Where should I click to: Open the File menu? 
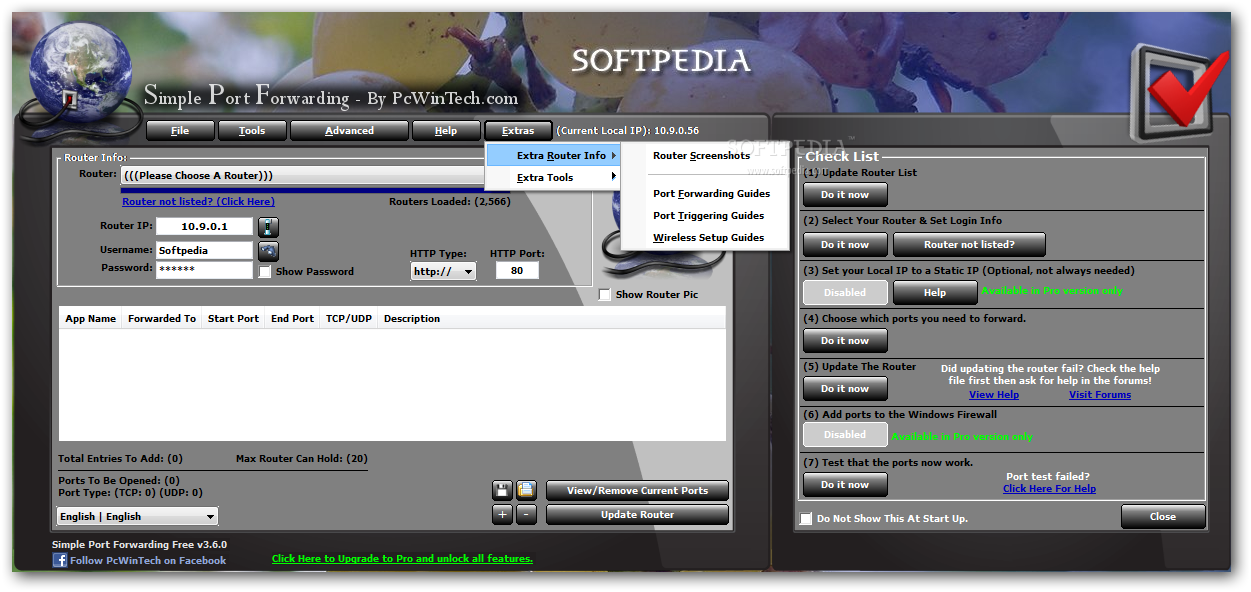(180, 130)
